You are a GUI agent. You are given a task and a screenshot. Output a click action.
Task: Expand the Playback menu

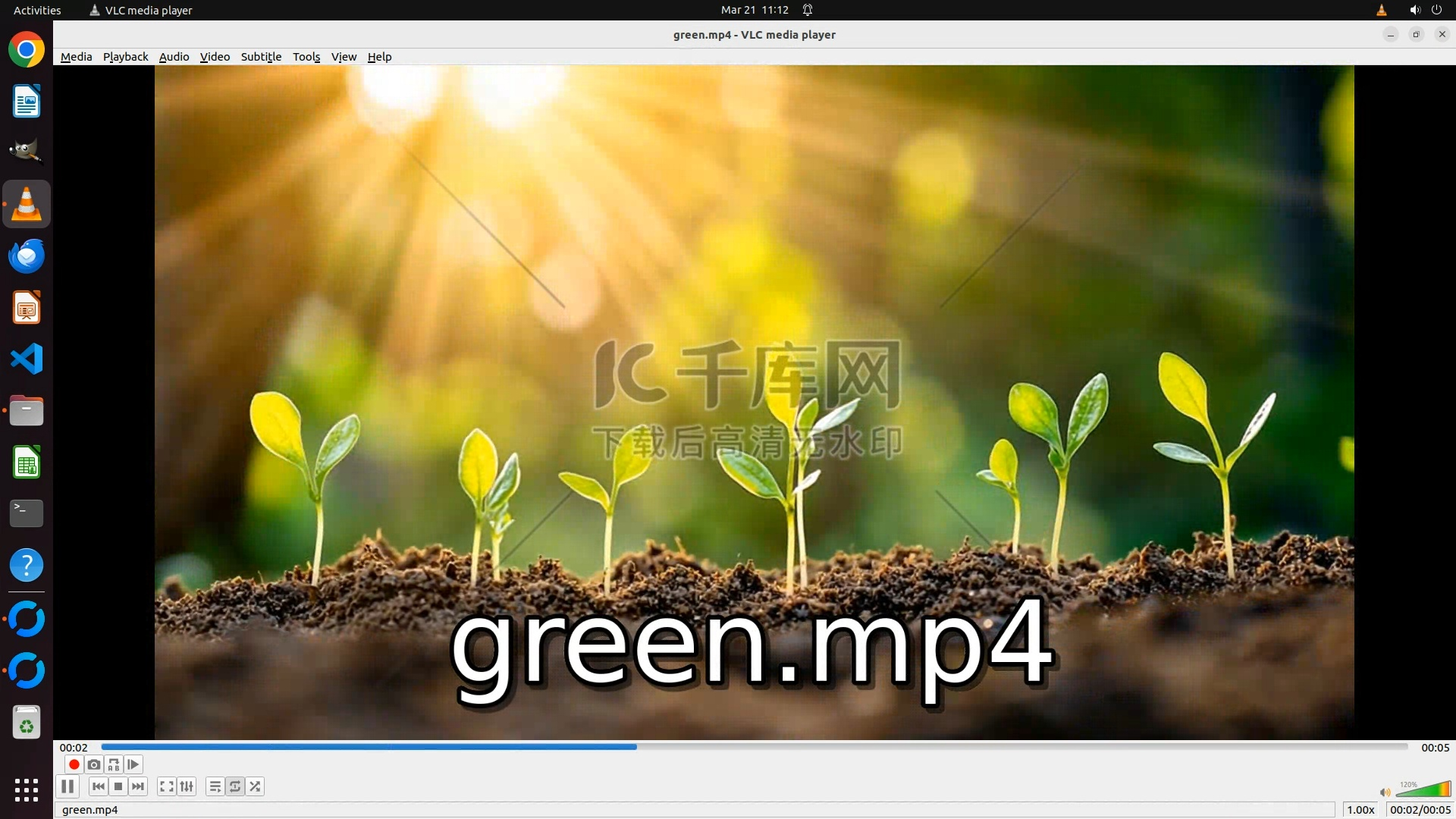(125, 57)
